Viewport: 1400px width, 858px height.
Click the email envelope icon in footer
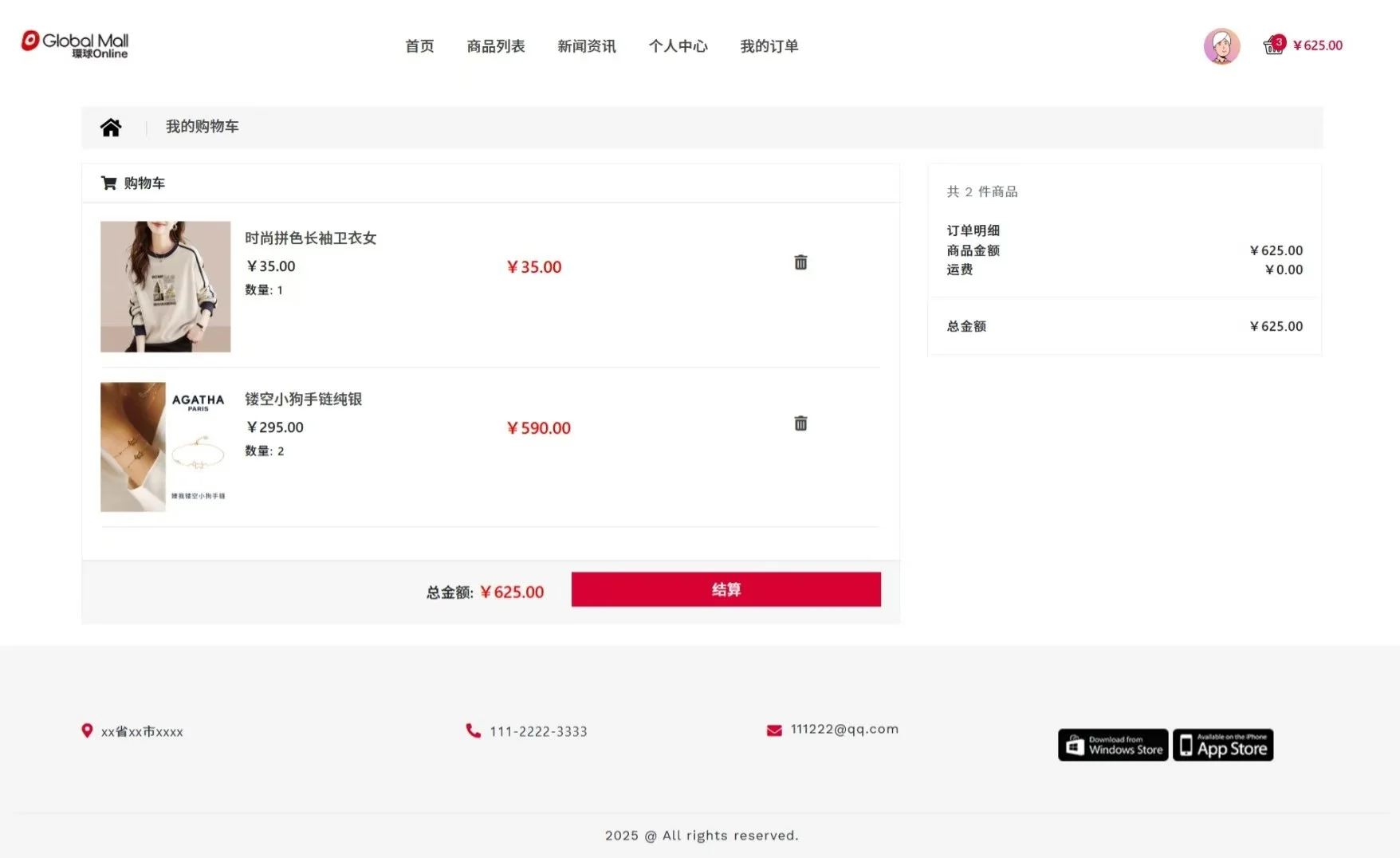coord(773,729)
